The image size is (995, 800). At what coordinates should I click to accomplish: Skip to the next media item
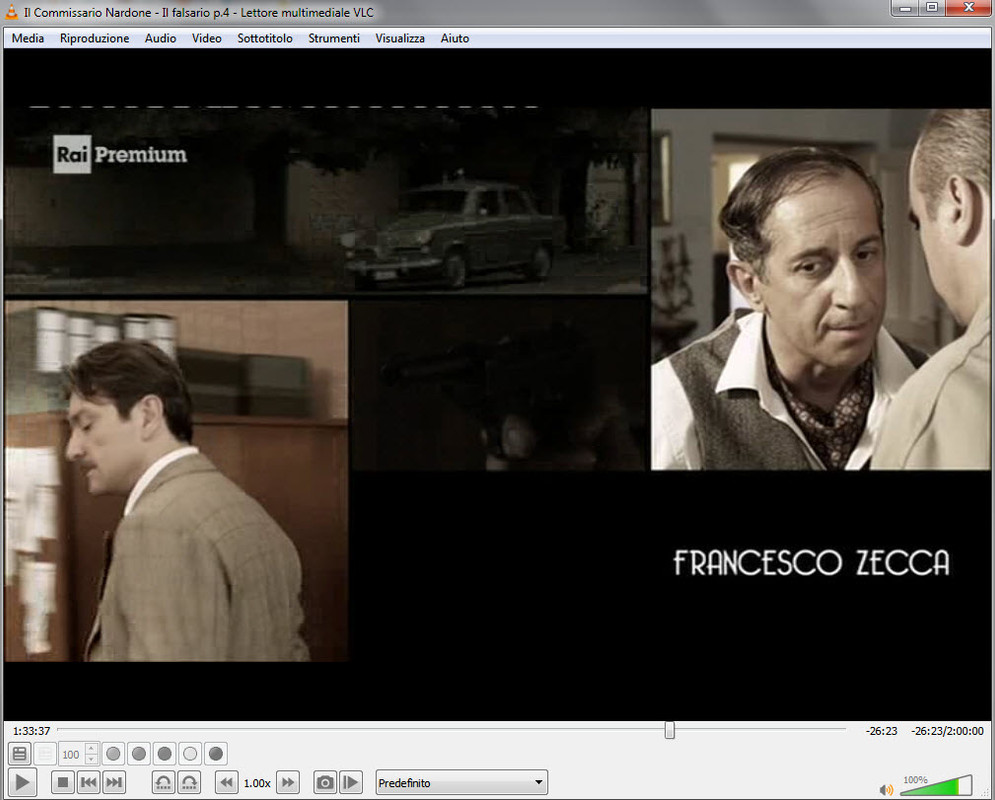(x=114, y=782)
